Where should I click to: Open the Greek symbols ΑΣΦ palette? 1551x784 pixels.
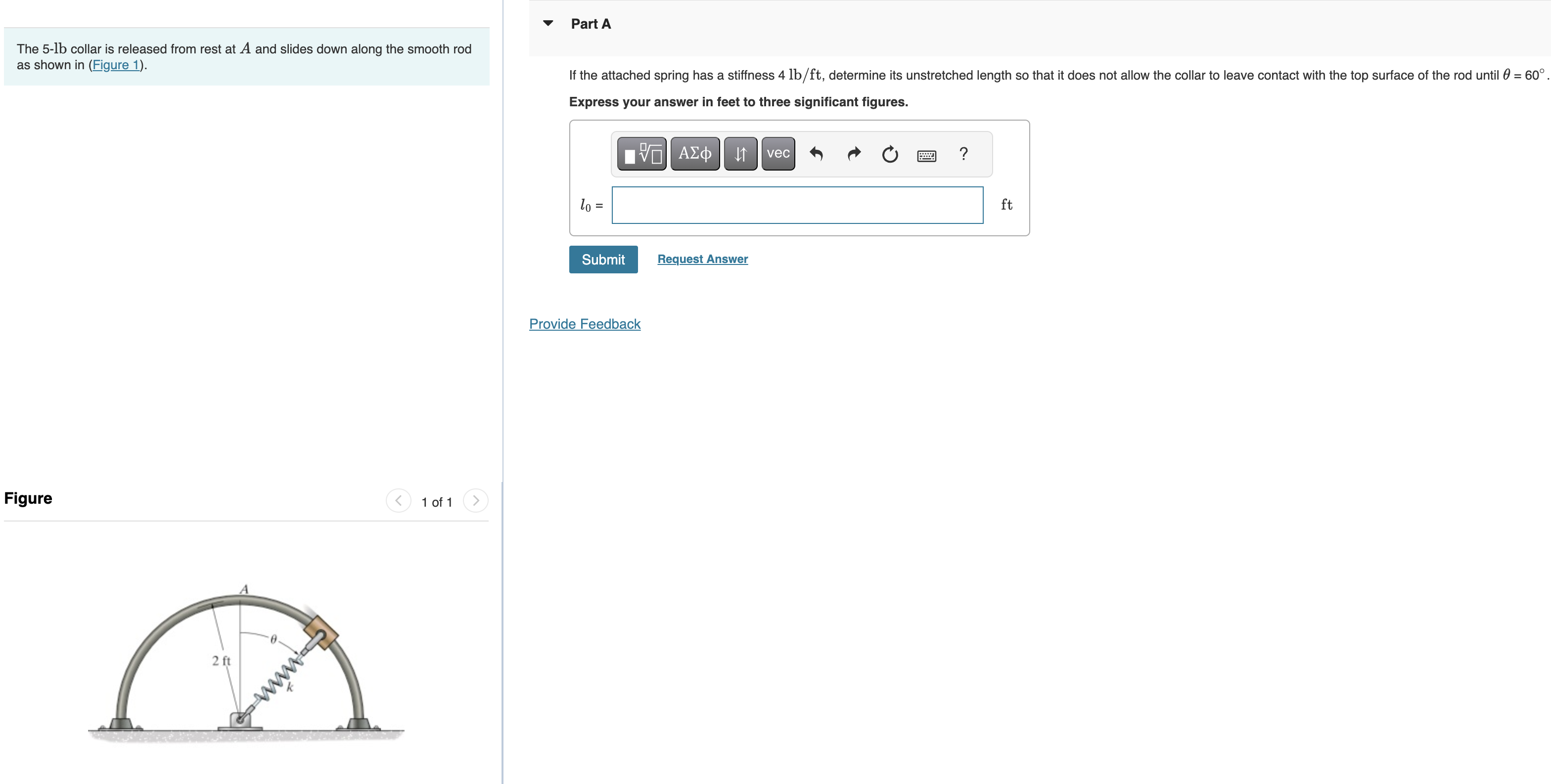pos(695,154)
